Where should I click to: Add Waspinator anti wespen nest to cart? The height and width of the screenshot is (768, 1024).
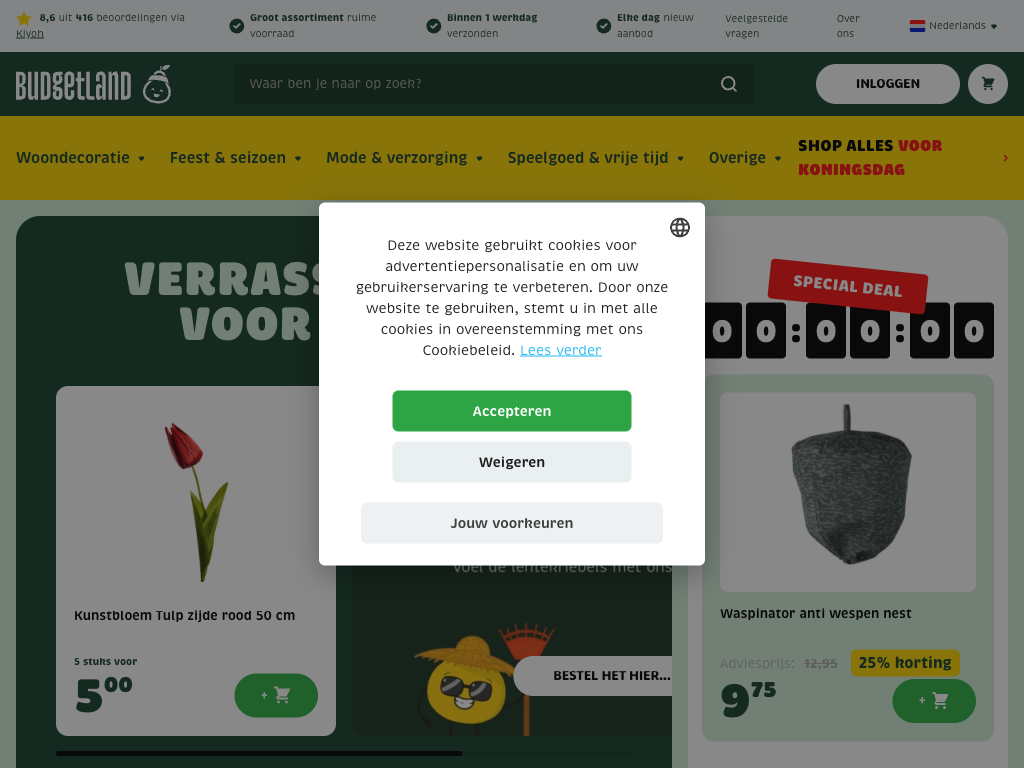coord(934,701)
